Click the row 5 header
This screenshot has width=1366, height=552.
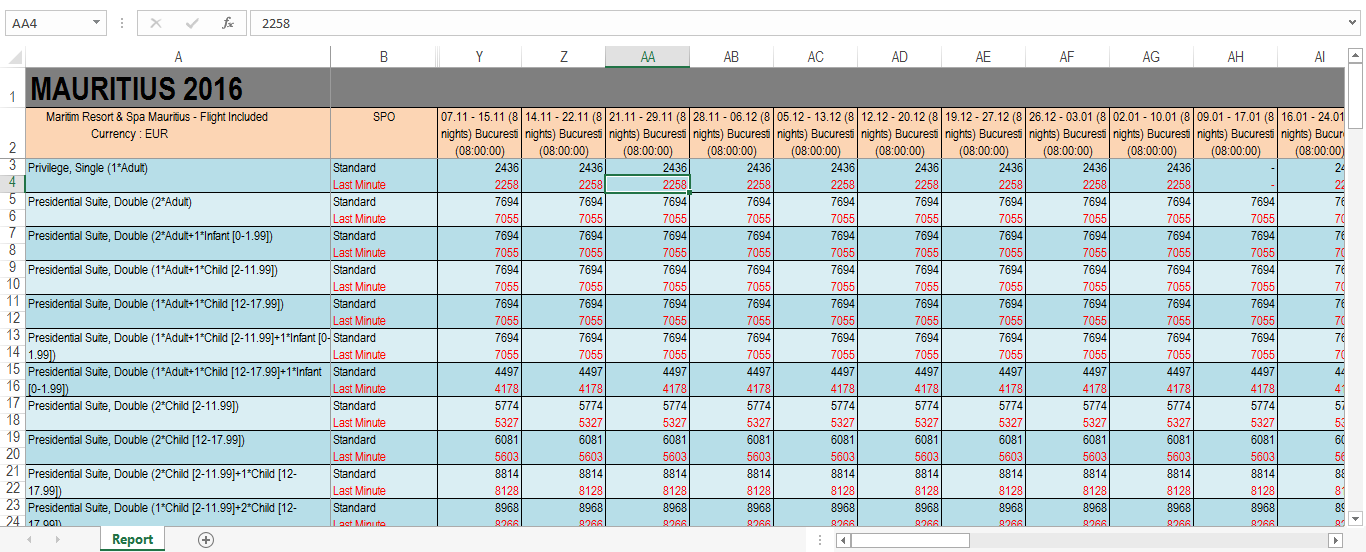point(12,200)
